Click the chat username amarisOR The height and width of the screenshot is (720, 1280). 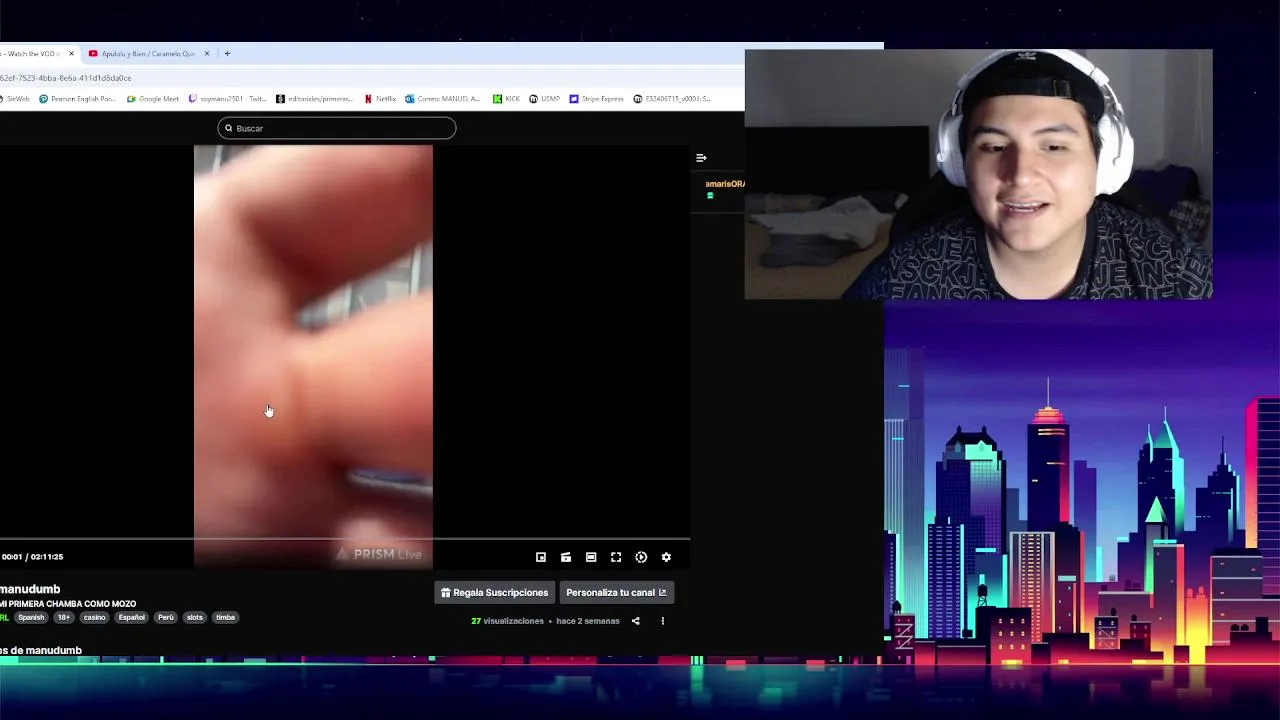coord(725,184)
